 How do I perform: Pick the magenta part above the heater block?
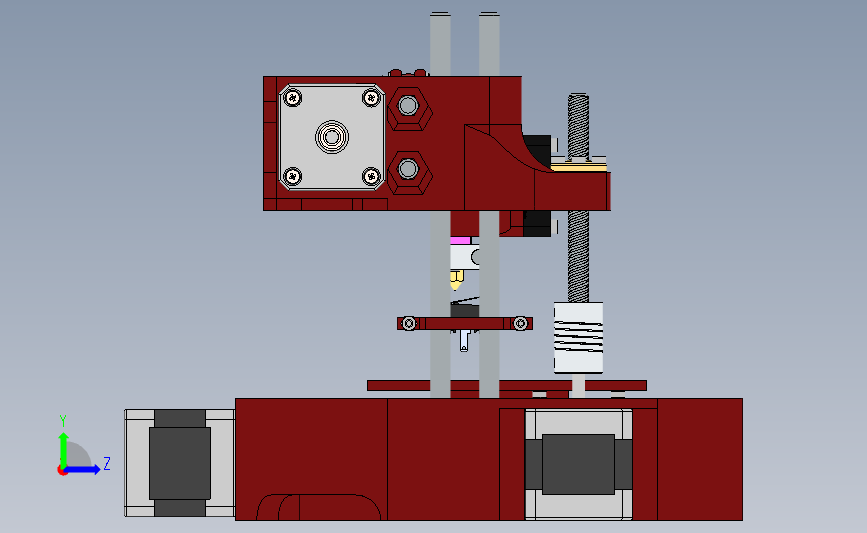[x=460, y=241]
